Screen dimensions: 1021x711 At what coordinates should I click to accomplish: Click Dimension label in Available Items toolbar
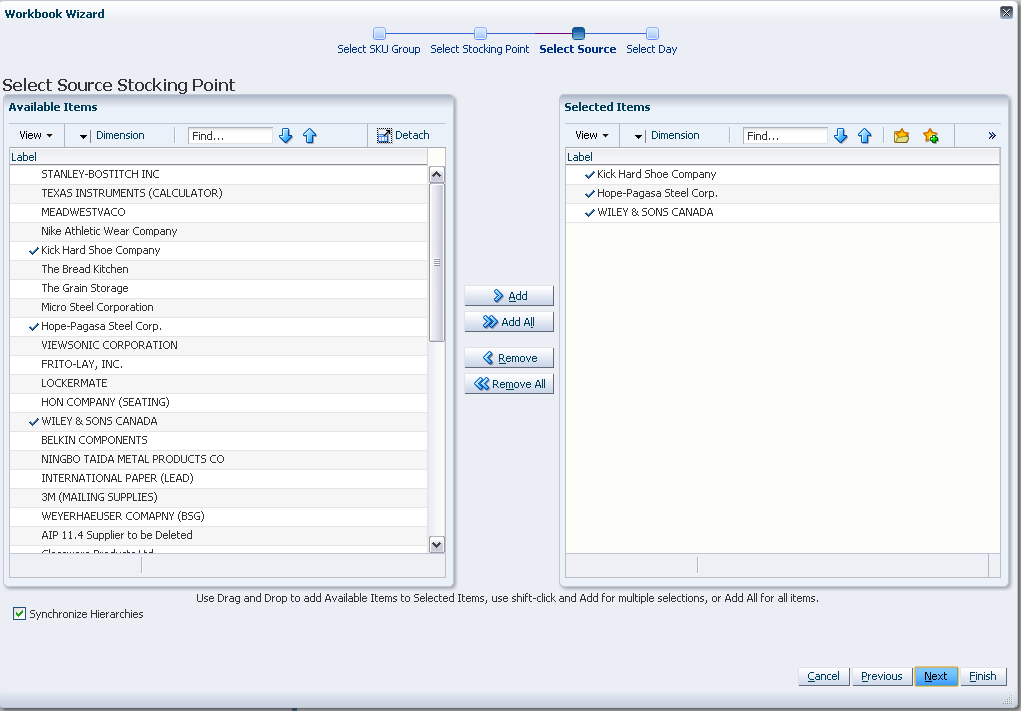point(120,135)
